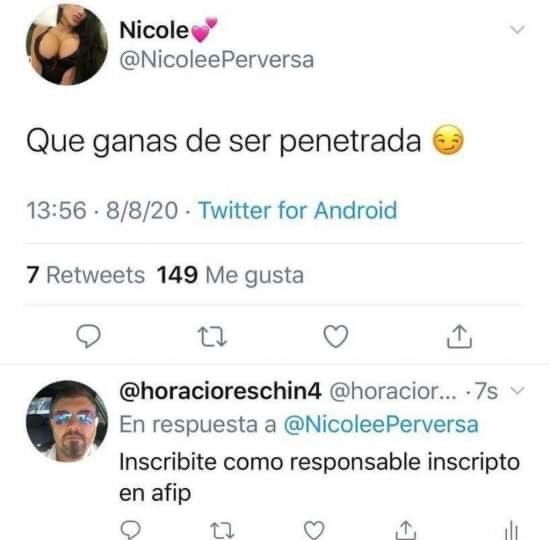Expand options chevron on horacioreschin4's reply
Screen dimensions: 550x540
[517, 389]
